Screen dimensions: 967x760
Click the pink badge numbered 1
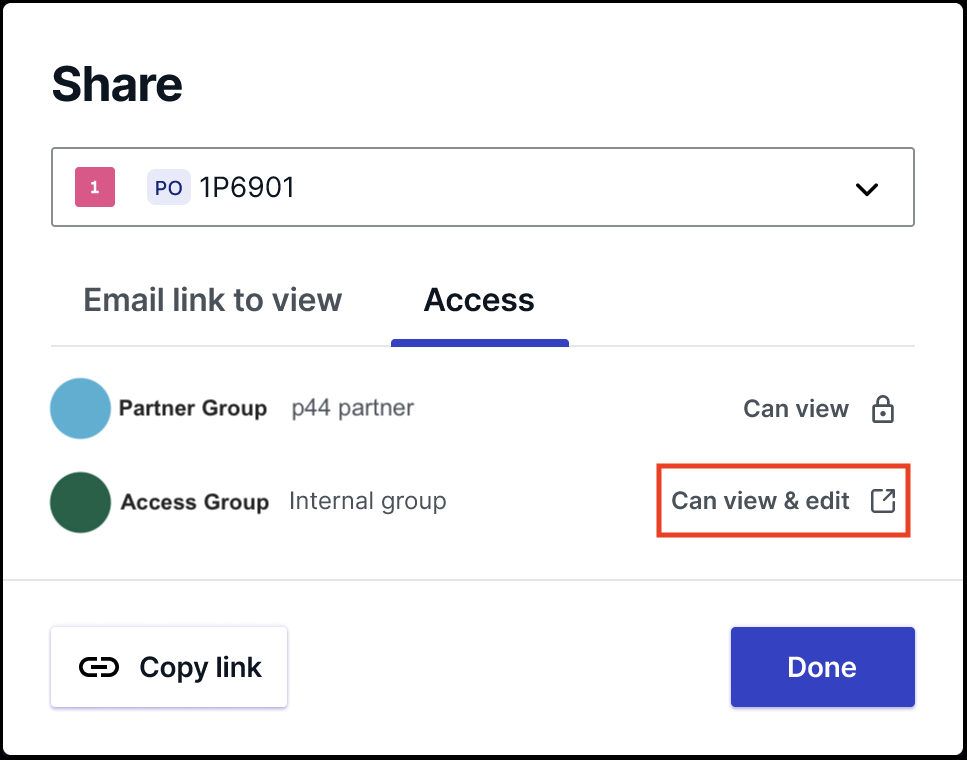tap(95, 187)
